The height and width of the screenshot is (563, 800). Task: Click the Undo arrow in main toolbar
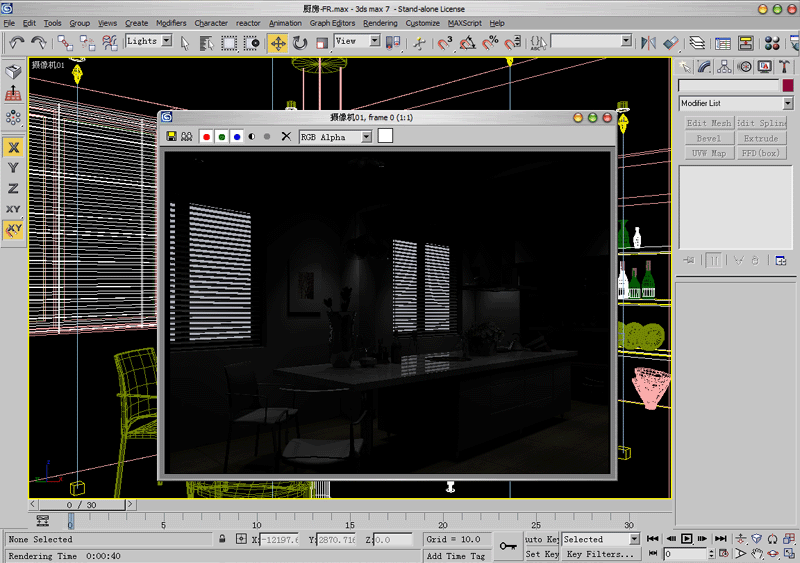coord(17,43)
